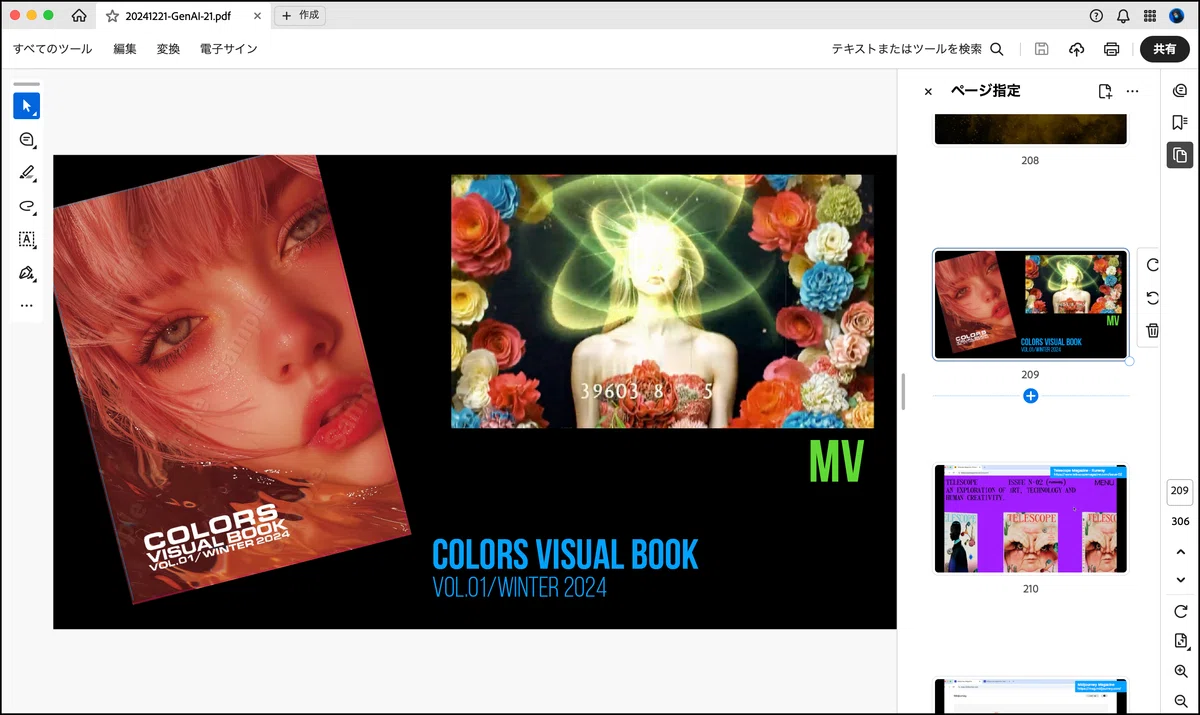The height and width of the screenshot is (715, 1200).
Task: Select the fill and sign pen tool
Action: [27, 272]
